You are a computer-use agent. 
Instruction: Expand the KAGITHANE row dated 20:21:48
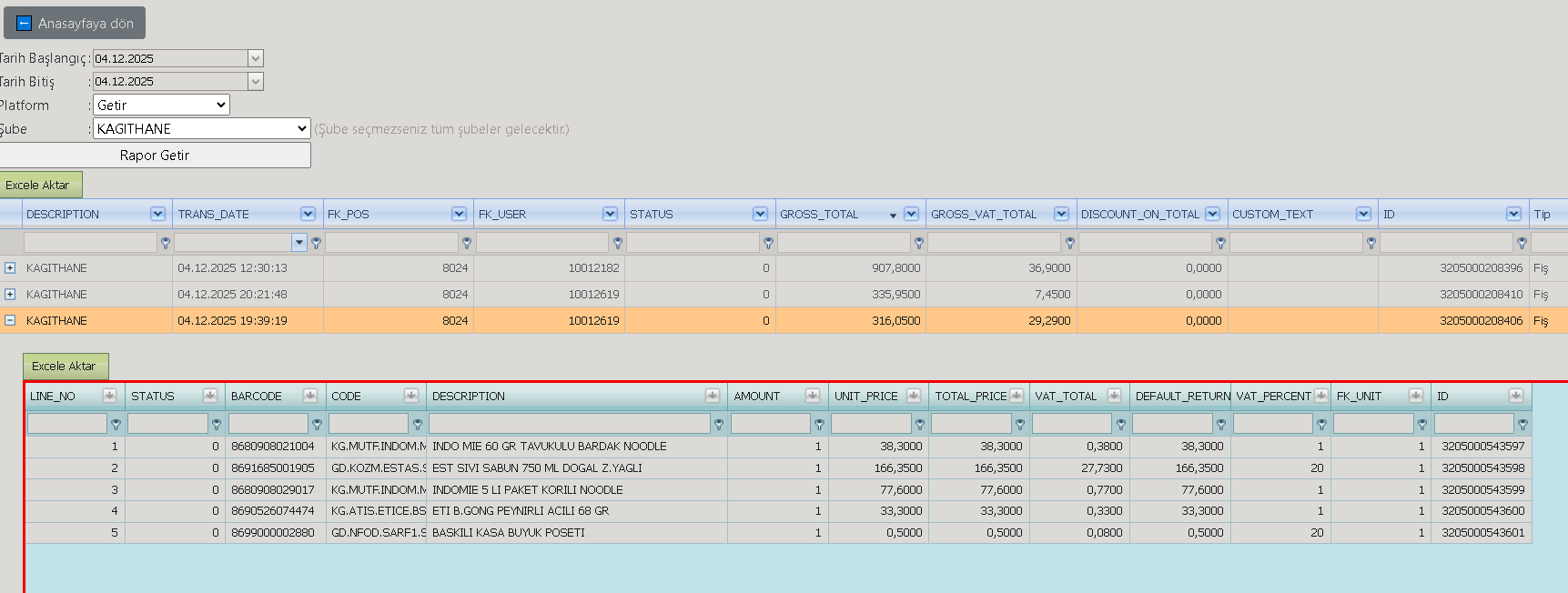pos(10,294)
